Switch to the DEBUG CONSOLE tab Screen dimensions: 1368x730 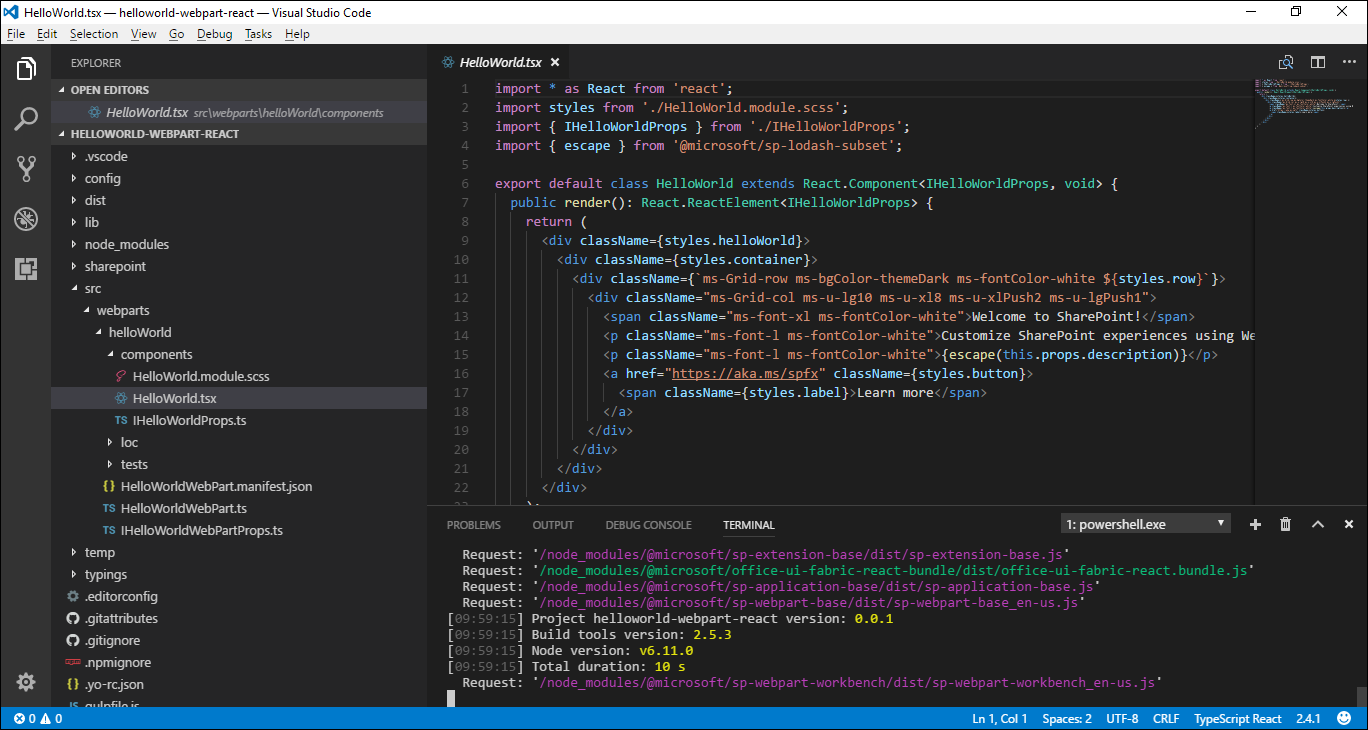648,525
